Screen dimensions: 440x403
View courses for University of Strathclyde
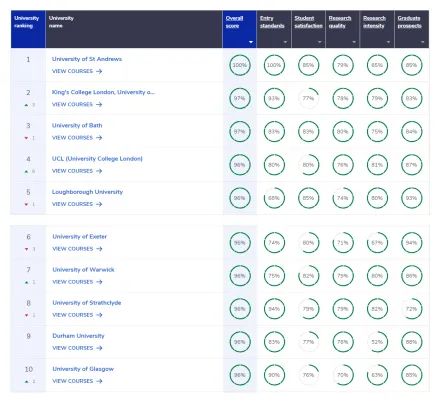pyautogui.click(x=77, y=315)
